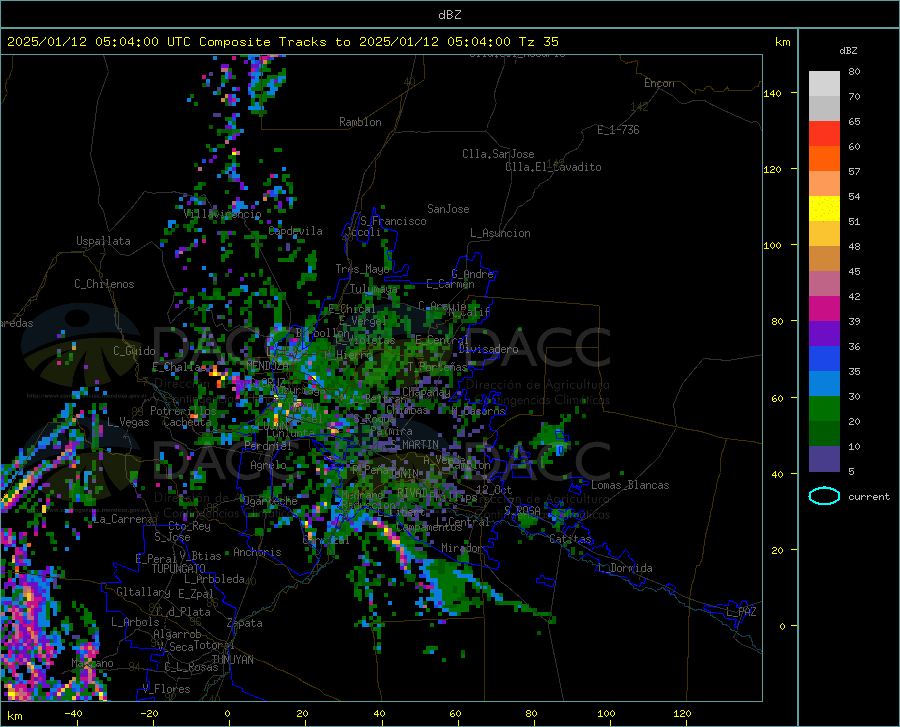Click the -40 km horizontal axis tick
This screenshot has width=900, height=727.
point(73,714)
